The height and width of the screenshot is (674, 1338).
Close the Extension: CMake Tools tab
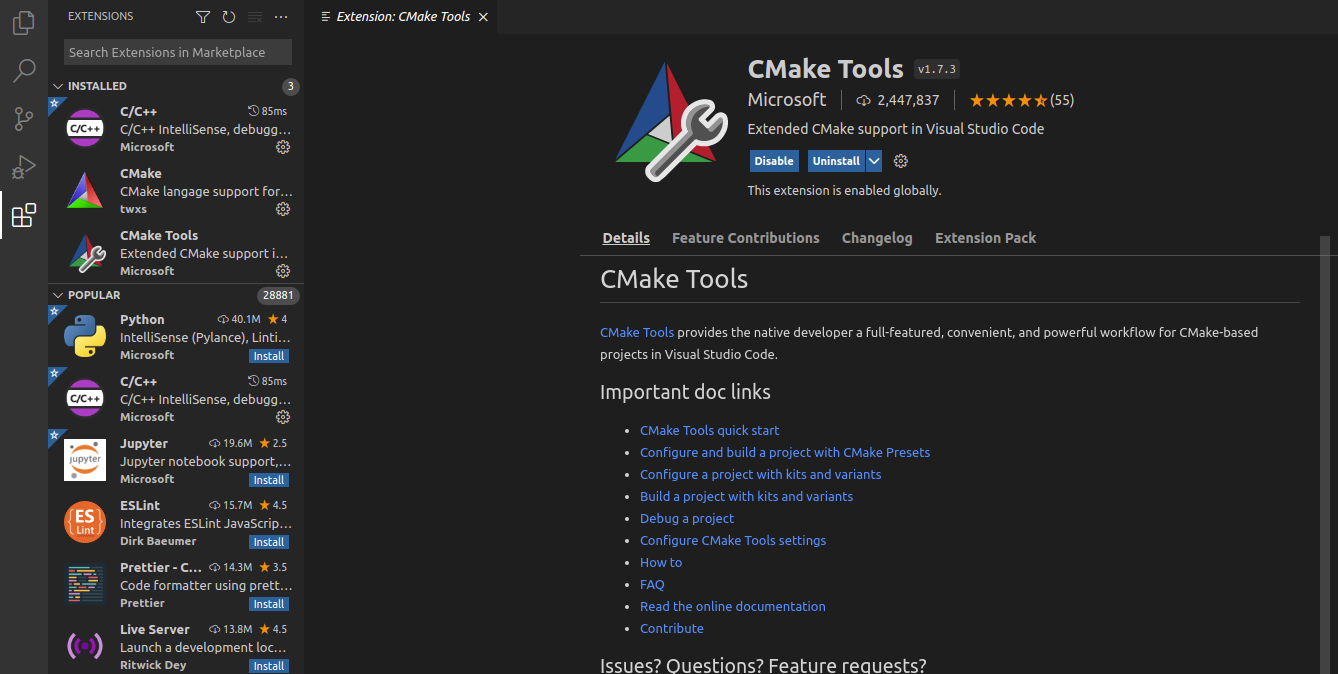coord(484,17)
